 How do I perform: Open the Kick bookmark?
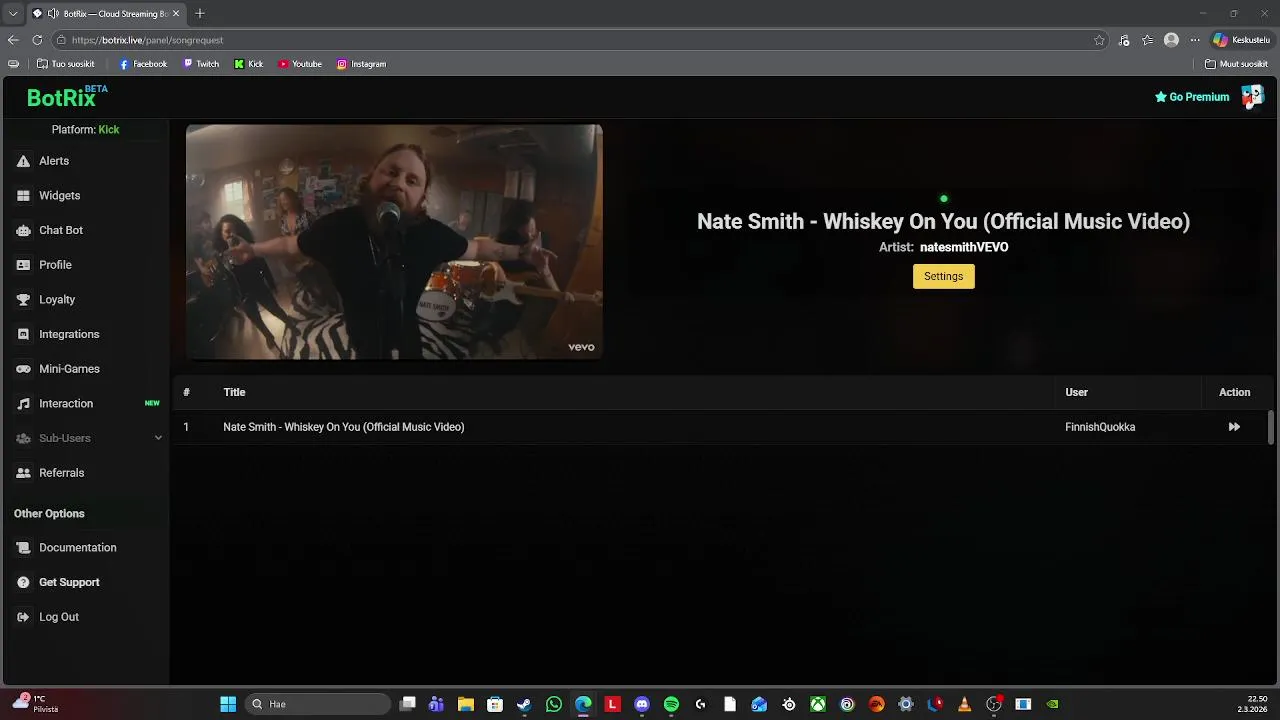click(x=249, y=64)
